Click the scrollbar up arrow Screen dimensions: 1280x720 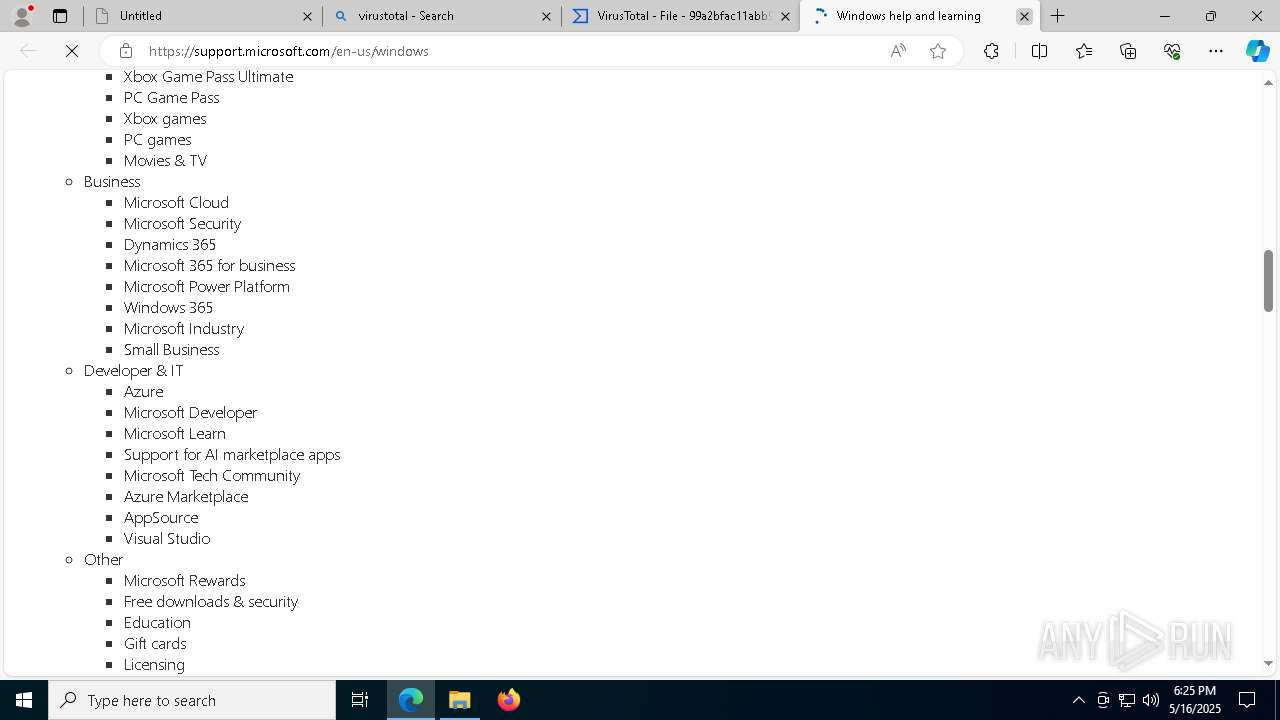[1268, 81]
